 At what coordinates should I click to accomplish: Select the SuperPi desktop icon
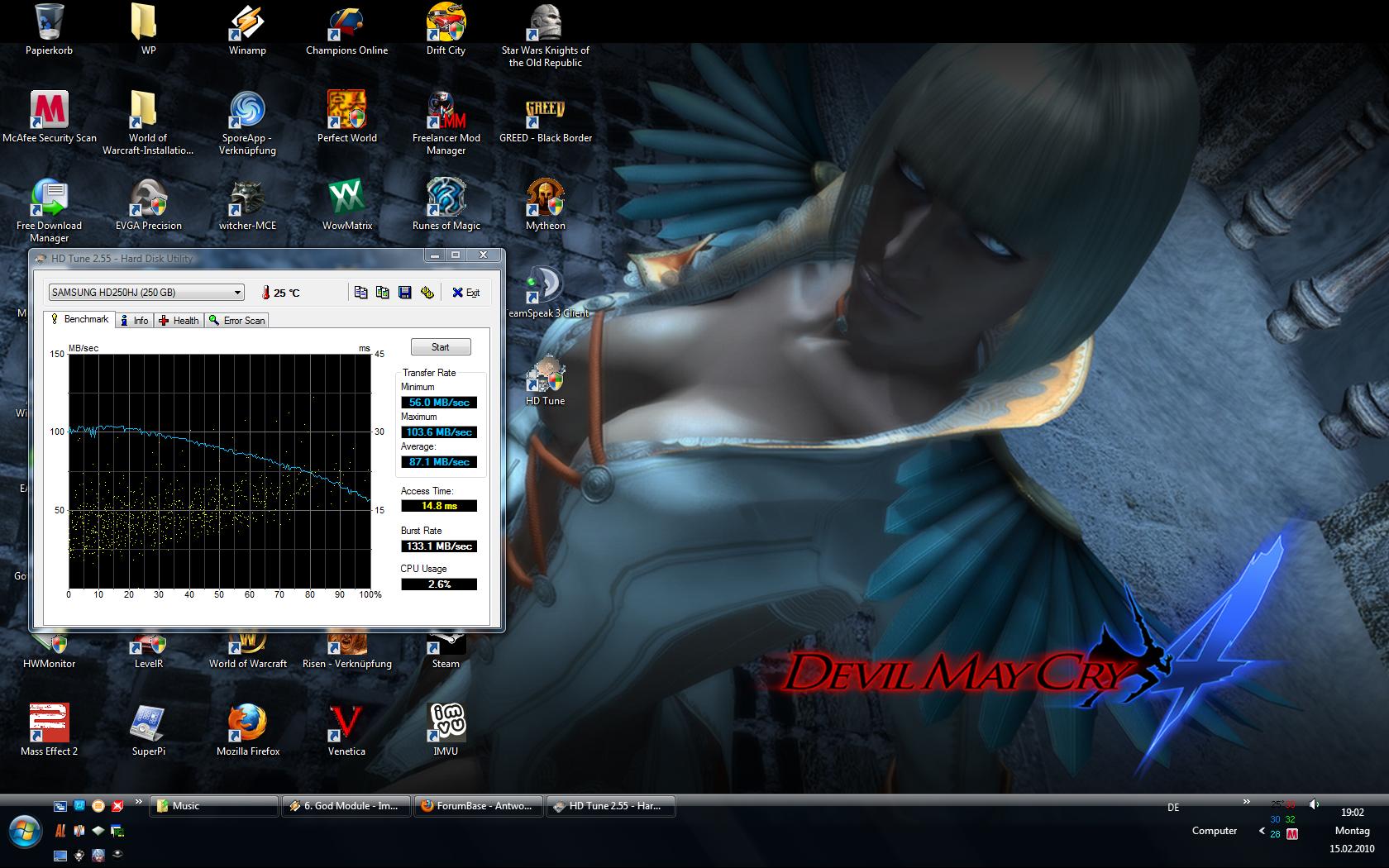pos(149,731)
